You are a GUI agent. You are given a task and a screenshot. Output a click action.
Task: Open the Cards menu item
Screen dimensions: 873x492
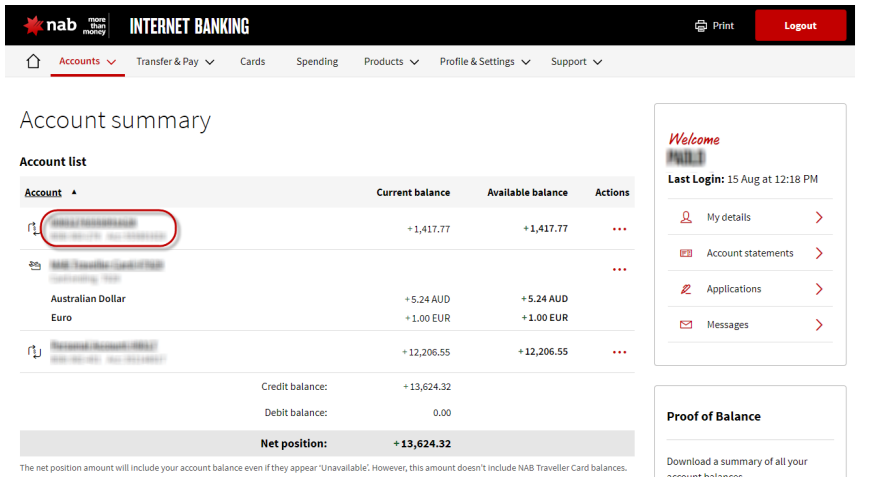pyautogui.click(x=253, y=61)
